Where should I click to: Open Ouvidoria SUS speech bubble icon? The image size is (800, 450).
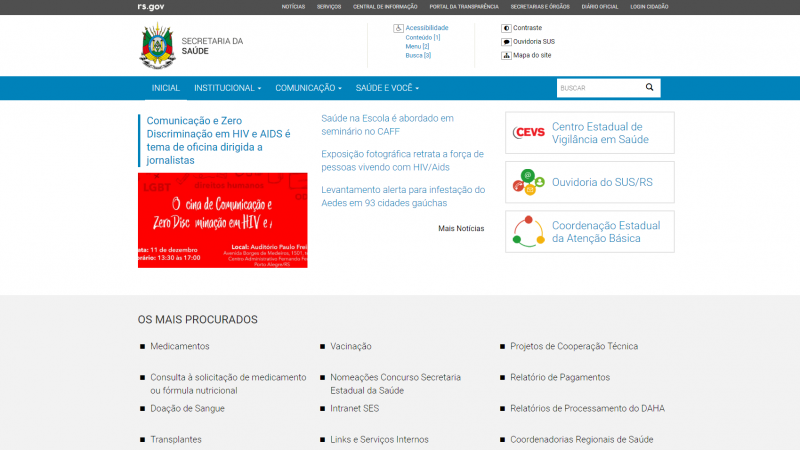(506, 42)
